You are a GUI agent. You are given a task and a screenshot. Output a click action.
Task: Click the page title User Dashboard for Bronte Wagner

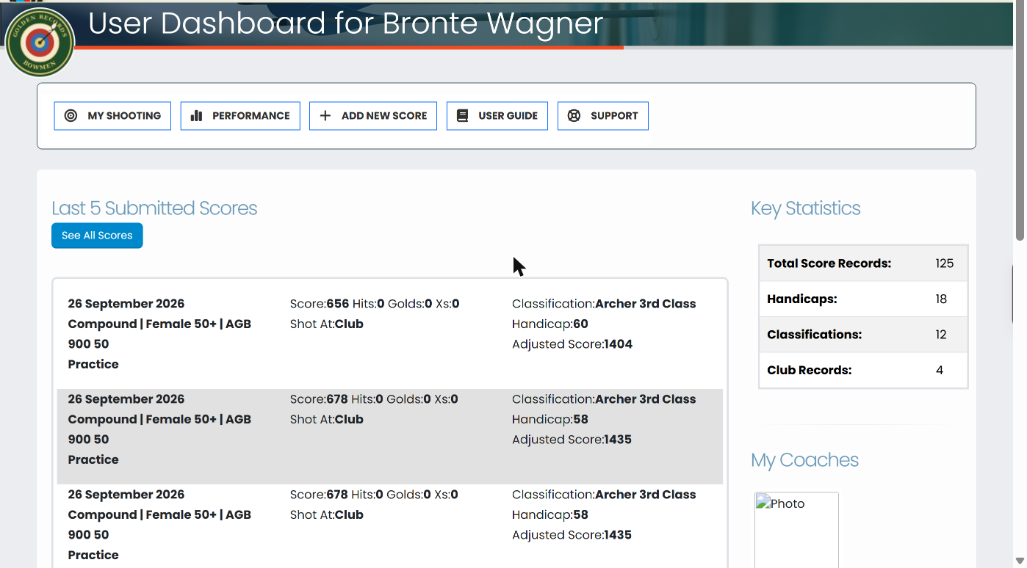pyautogui.click(x=346, y=24)
